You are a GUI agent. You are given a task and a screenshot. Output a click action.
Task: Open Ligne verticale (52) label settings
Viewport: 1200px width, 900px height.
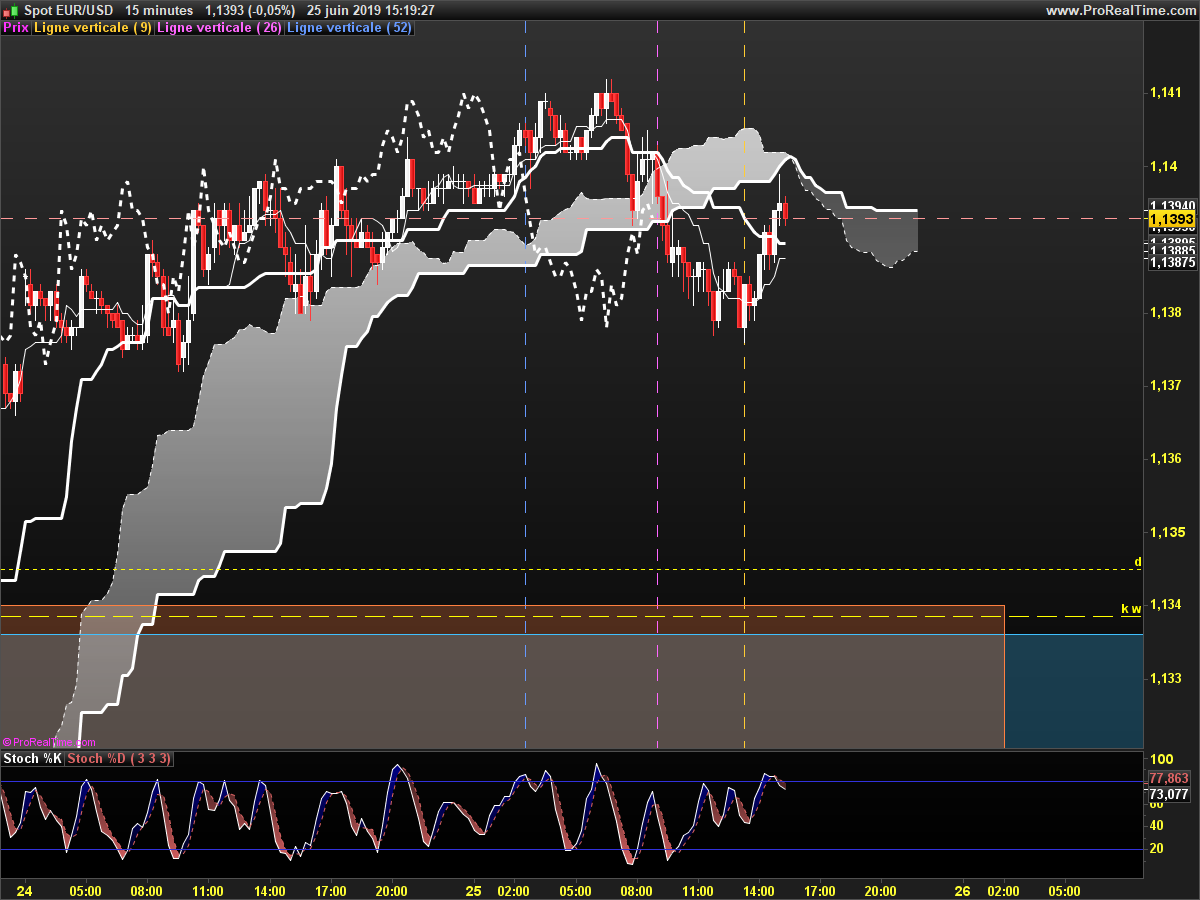tap(350, 28)
